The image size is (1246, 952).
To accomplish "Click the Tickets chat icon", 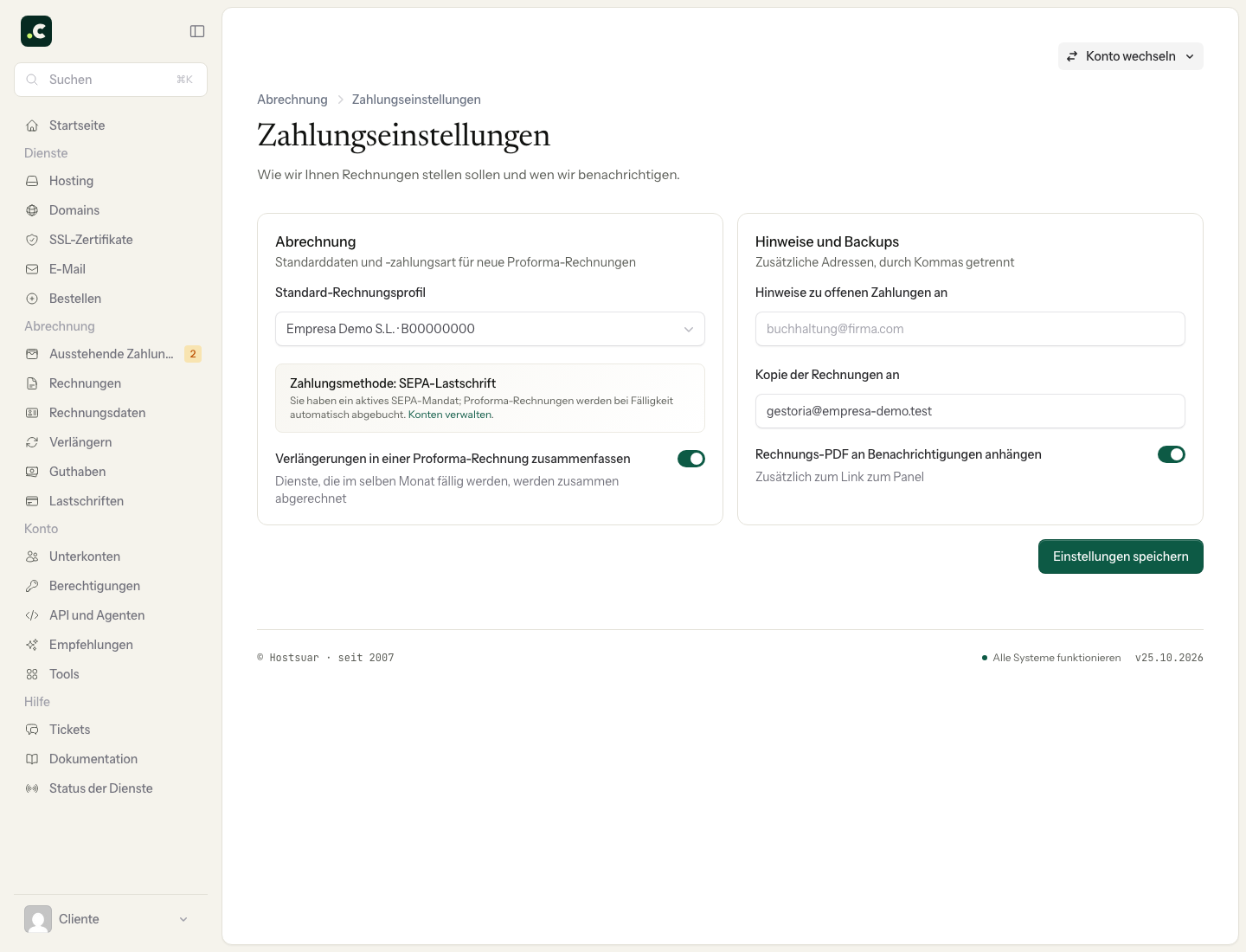I will point(32,730).
